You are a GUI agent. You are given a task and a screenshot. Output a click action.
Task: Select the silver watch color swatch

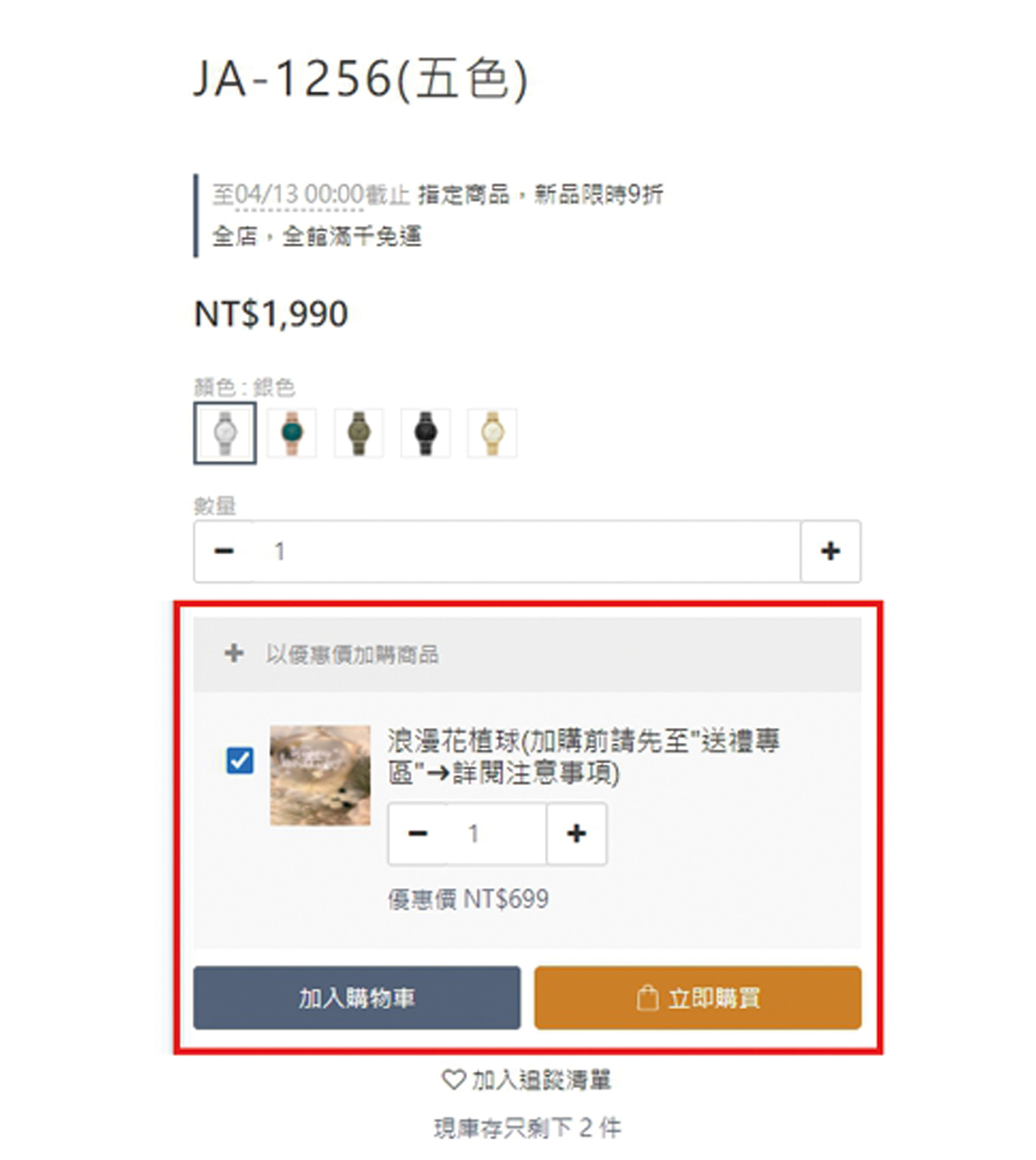(225, 433)
